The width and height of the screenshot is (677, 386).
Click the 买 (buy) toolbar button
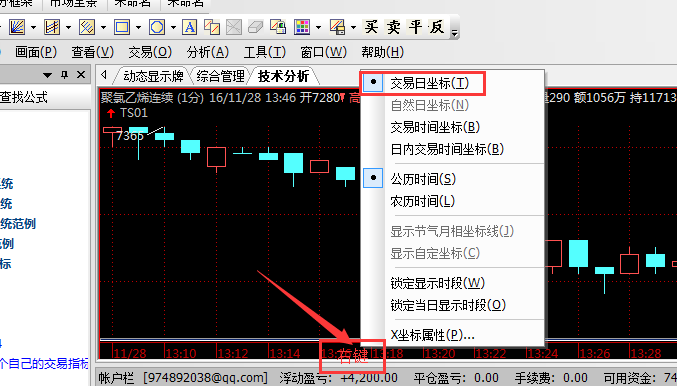(371, 27)
